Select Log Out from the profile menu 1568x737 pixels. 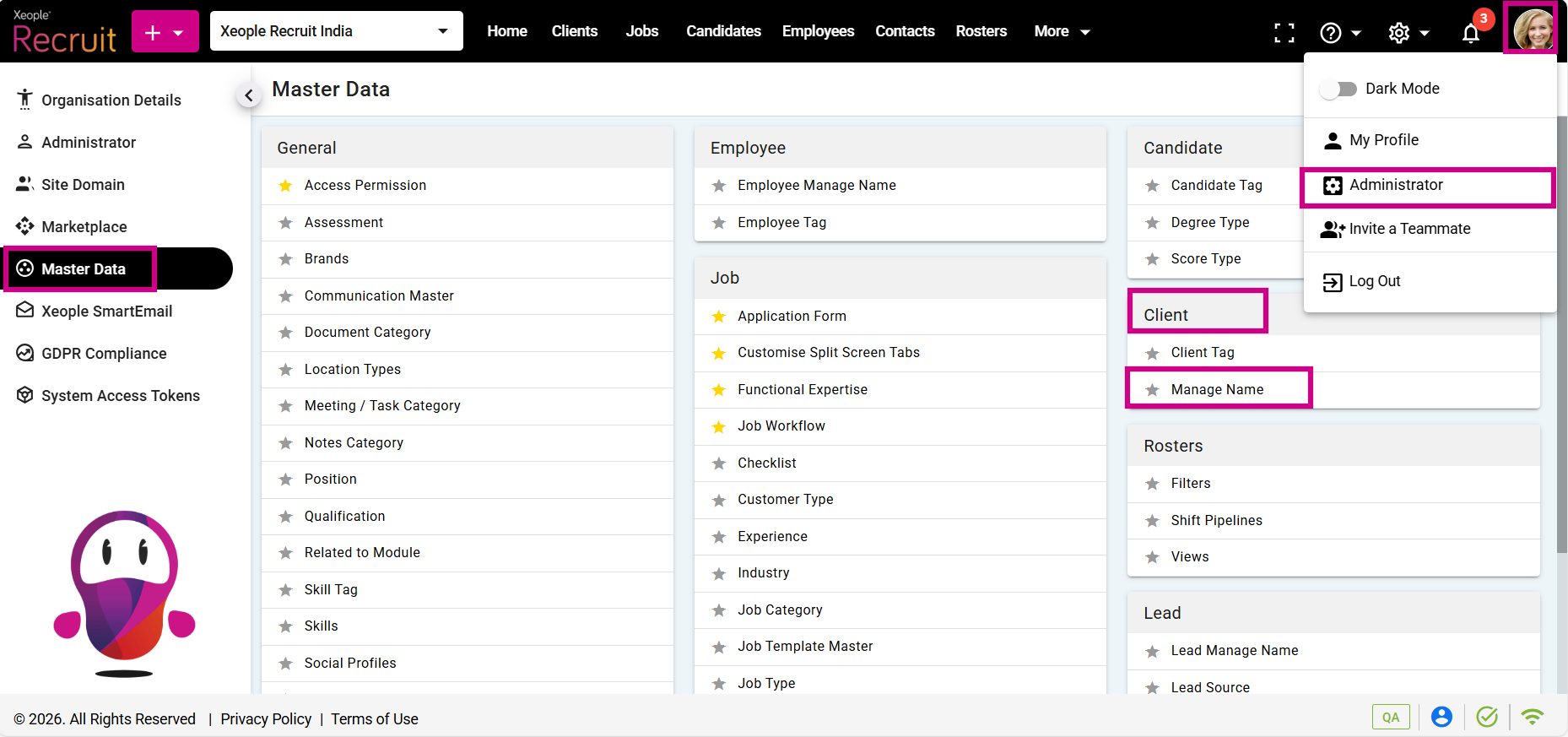point(1374,281)
